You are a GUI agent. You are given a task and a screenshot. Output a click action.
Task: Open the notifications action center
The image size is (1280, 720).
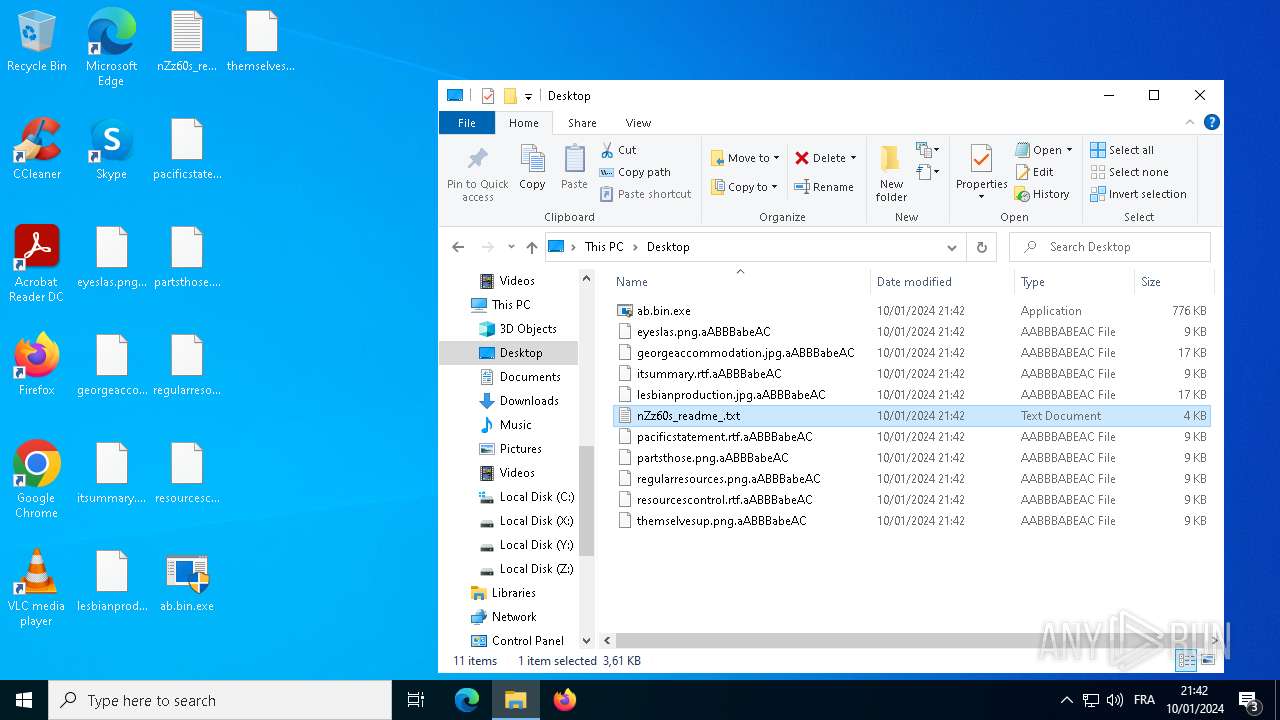[x=1249, y=700]
